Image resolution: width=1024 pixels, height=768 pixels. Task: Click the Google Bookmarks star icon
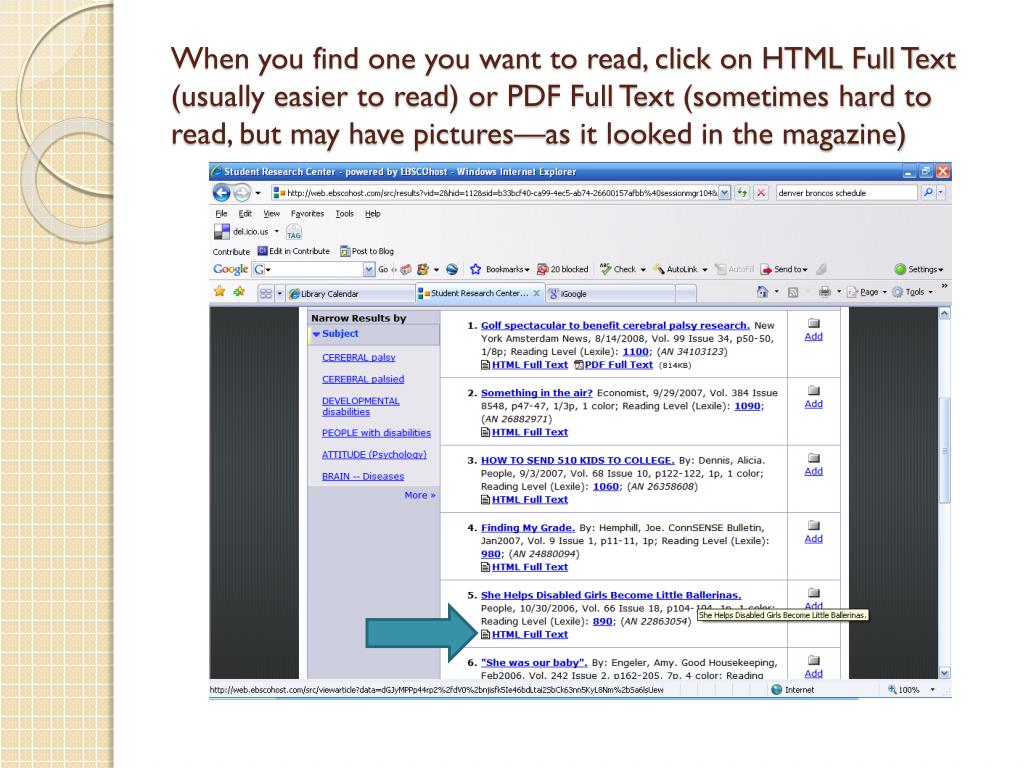[475, 269]
